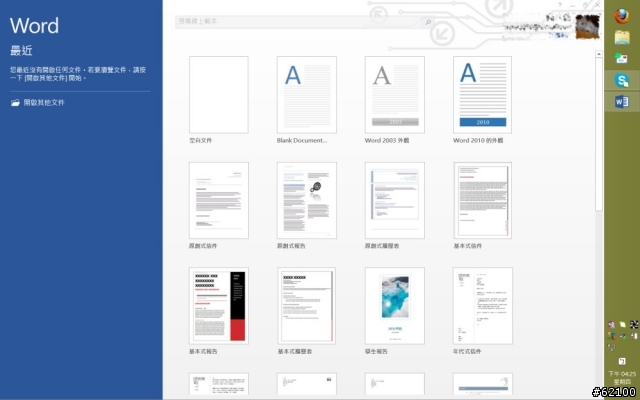Click 開啟其他文件 to open other documents
The width and height of the screenshot is (640, 400).
point(38,102)
